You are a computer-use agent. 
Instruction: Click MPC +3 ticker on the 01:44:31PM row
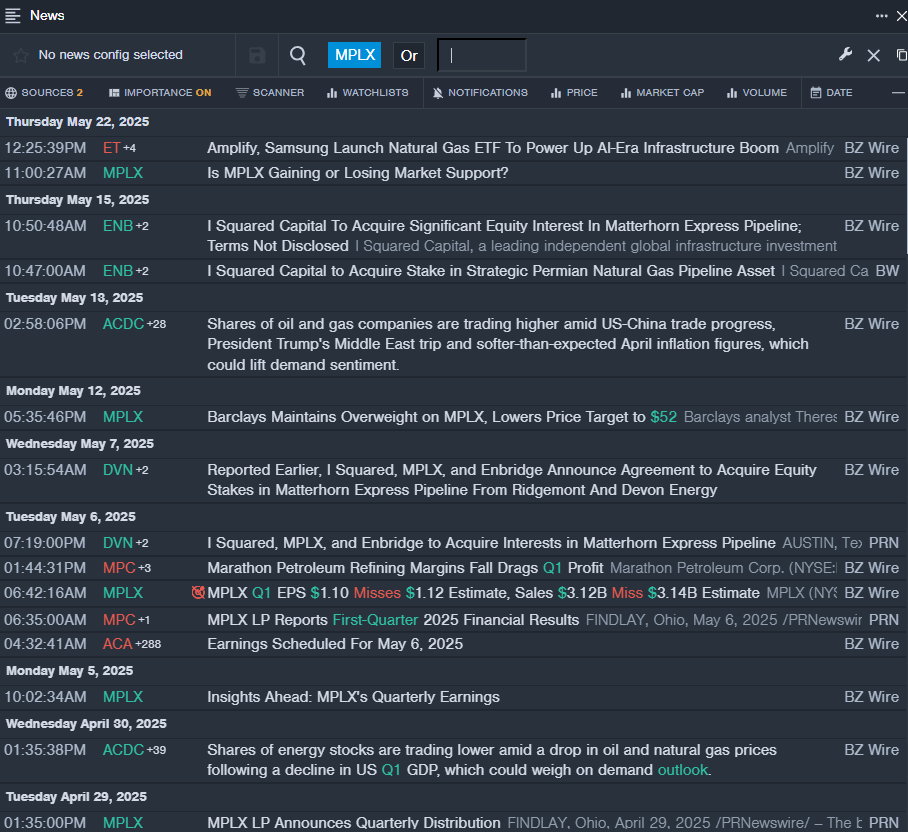click(x=119, y=568)
